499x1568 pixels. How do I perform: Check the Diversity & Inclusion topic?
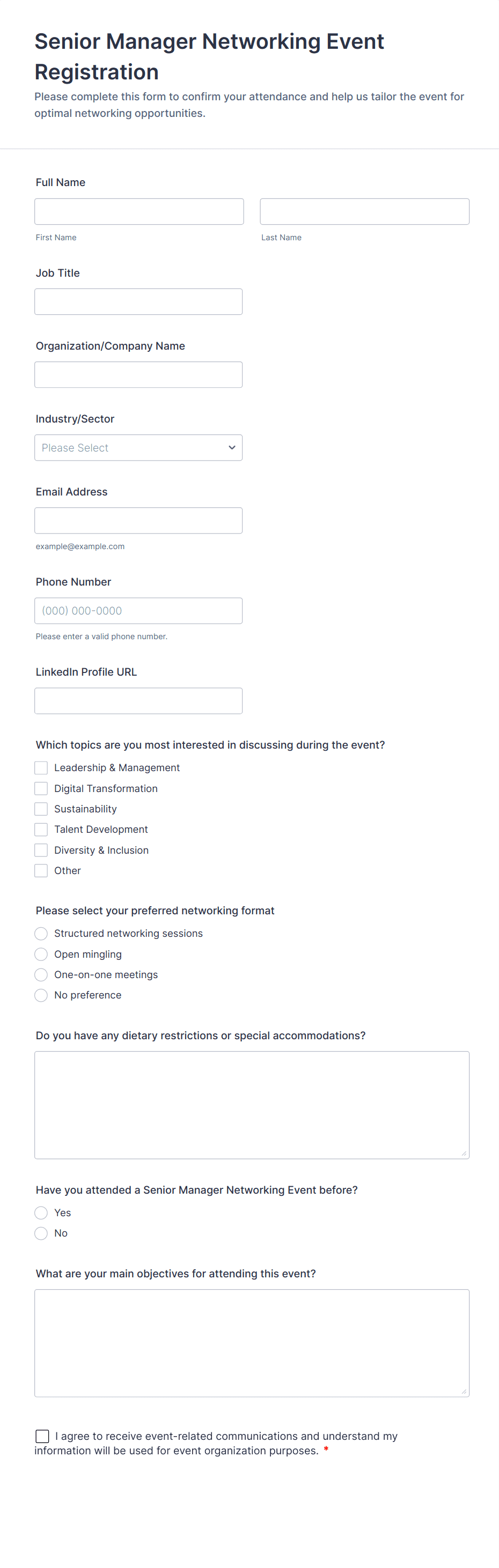[x=41, y=850]
